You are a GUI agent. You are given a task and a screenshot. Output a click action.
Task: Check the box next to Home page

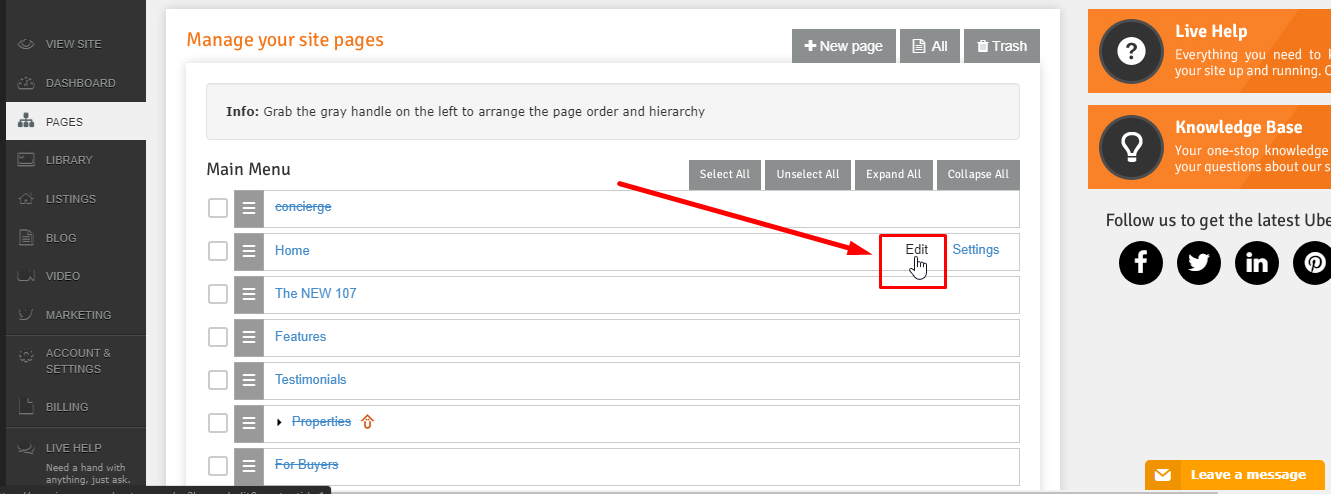tap(218, 251)
